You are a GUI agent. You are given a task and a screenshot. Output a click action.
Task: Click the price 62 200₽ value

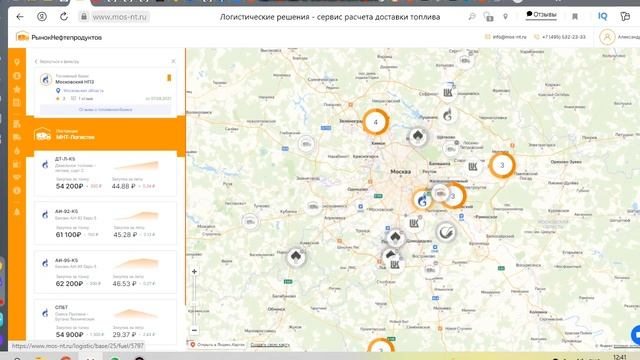[69, 284]
